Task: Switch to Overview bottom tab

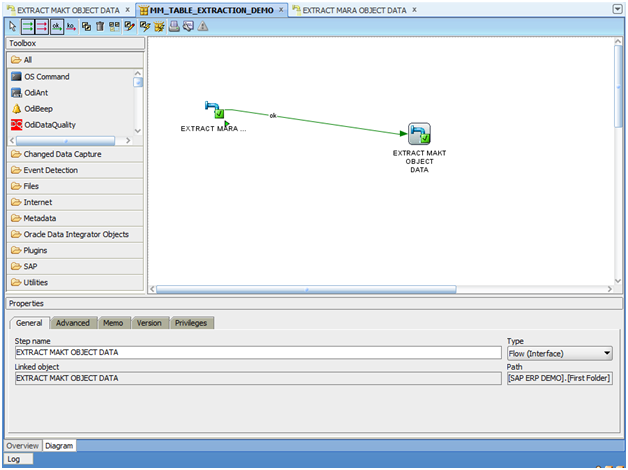Action: (22, 446)
